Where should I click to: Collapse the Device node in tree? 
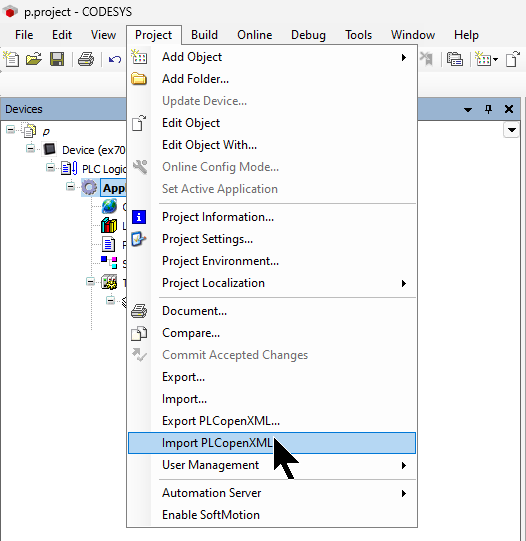tap(31, 149)
